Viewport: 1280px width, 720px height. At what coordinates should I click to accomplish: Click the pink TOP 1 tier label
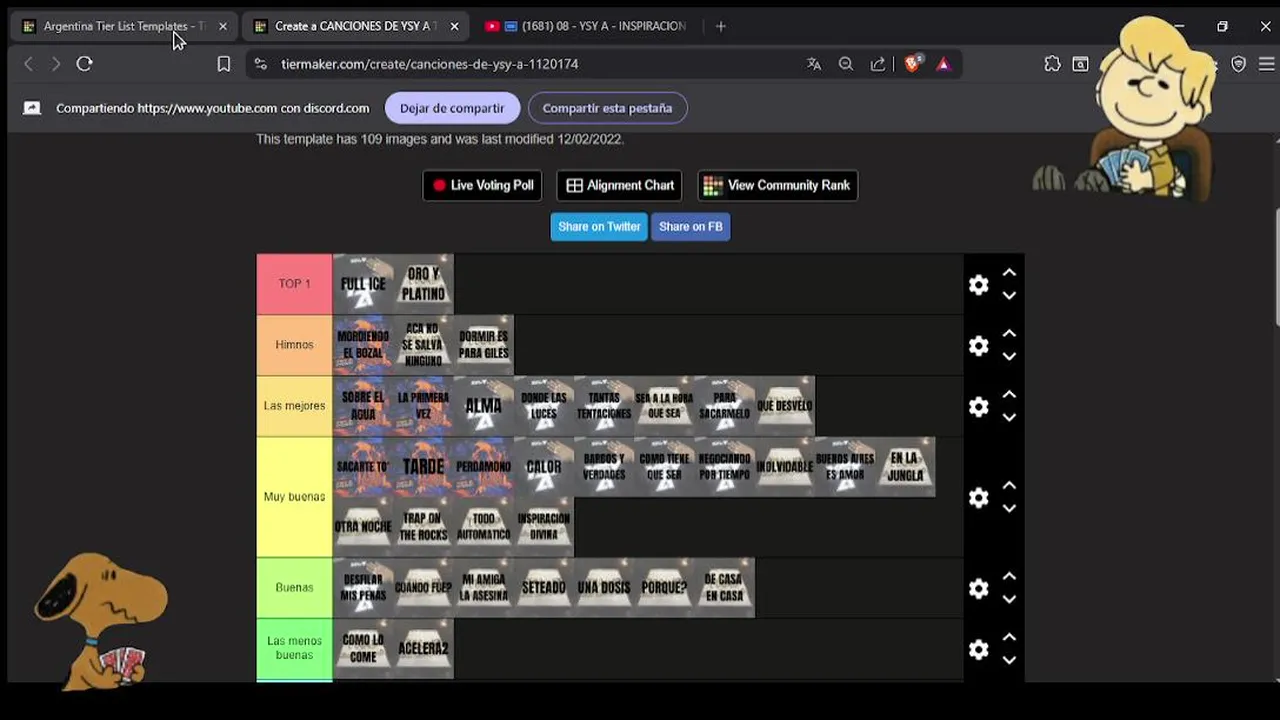(294, 284)
